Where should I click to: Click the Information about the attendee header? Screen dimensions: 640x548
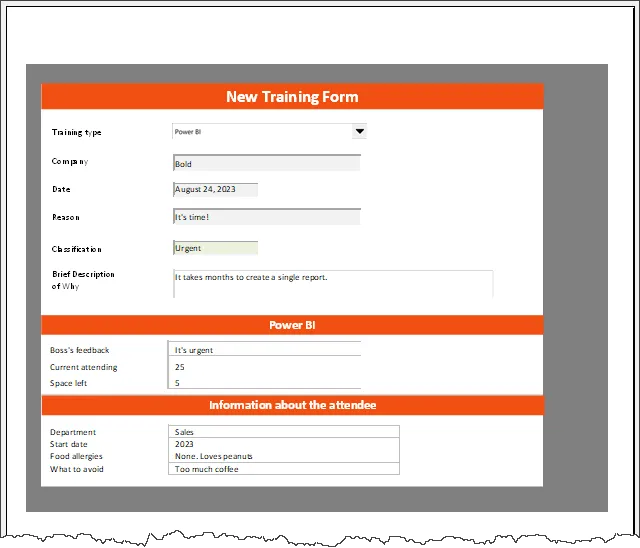[x=292, y=405]
